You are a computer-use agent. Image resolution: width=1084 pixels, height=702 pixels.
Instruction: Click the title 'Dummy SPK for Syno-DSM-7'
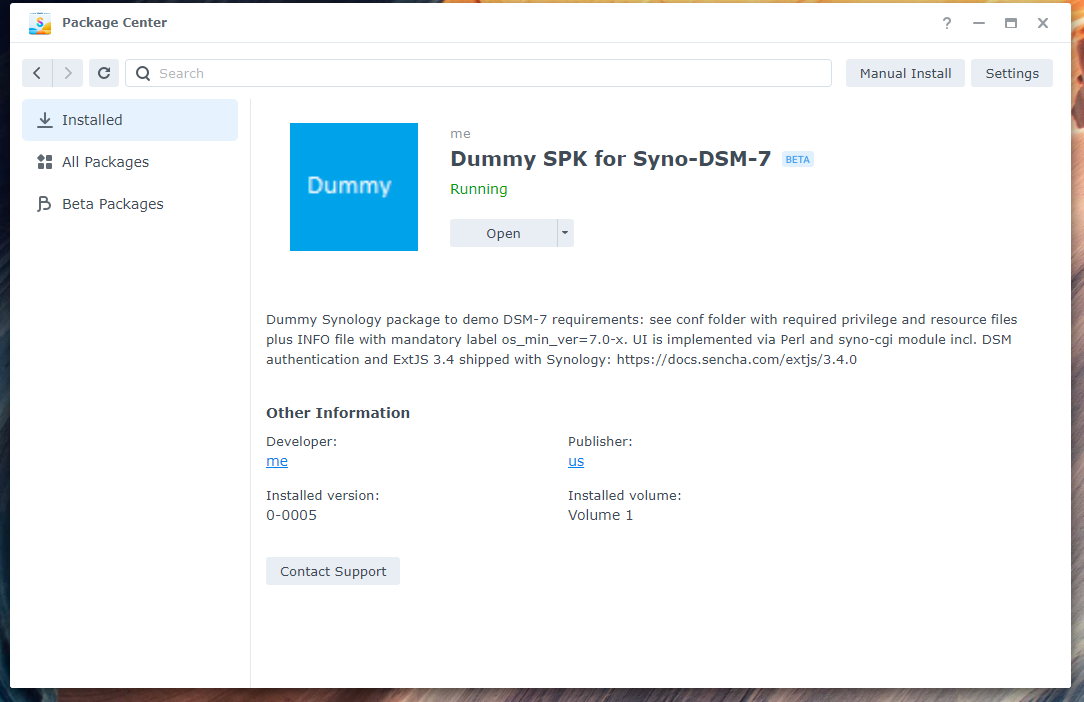[x=610, y=159]
